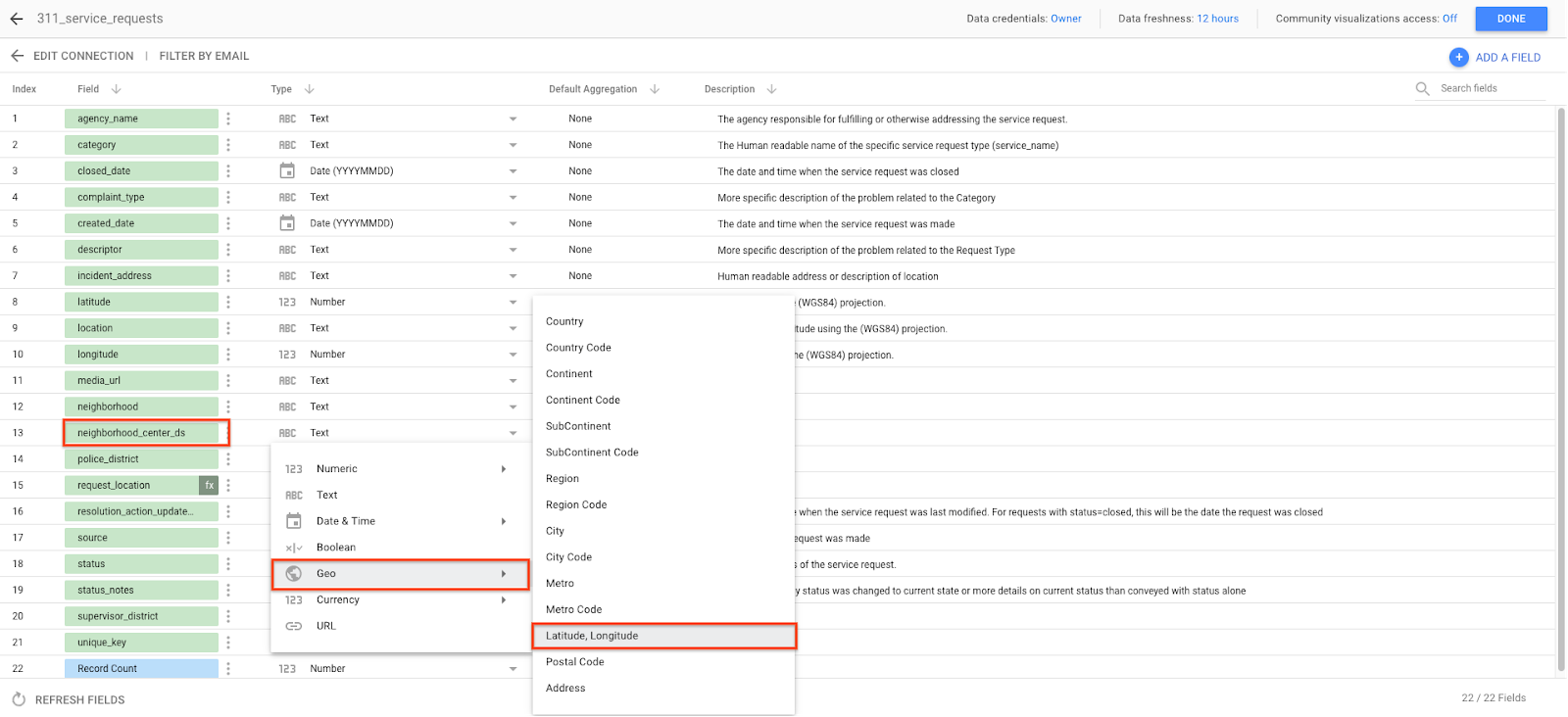Click the Refresh Fields circular arrow icon
The image size is (1568, 717).
tap(19, 699)
